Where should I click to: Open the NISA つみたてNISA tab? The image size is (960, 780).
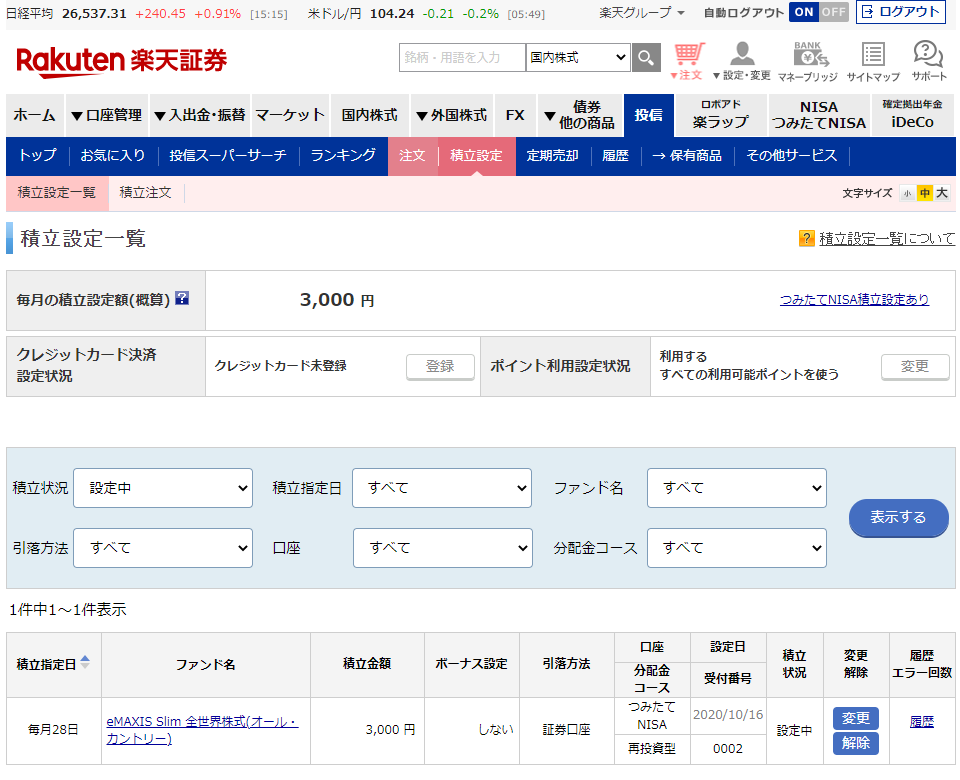[x=819, y=115]
